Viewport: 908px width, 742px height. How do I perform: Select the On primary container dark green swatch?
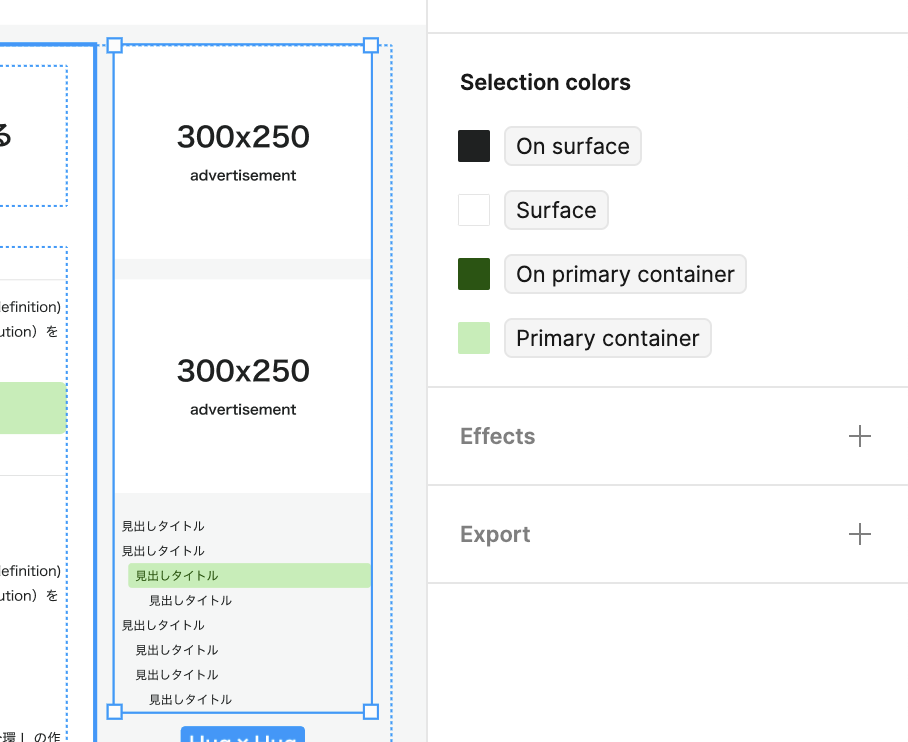pos(474,274)
